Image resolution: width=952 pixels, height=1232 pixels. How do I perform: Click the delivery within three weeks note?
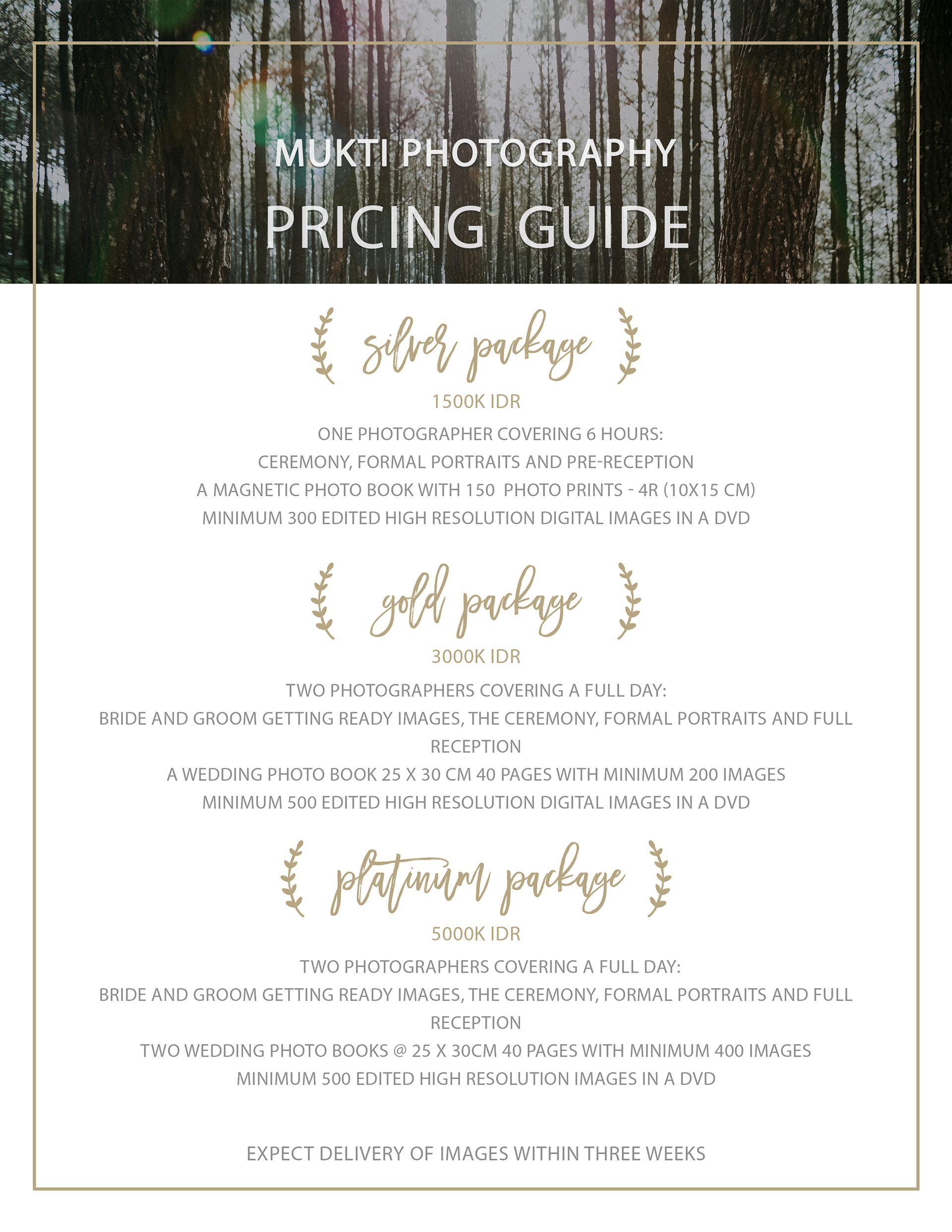476,1154
